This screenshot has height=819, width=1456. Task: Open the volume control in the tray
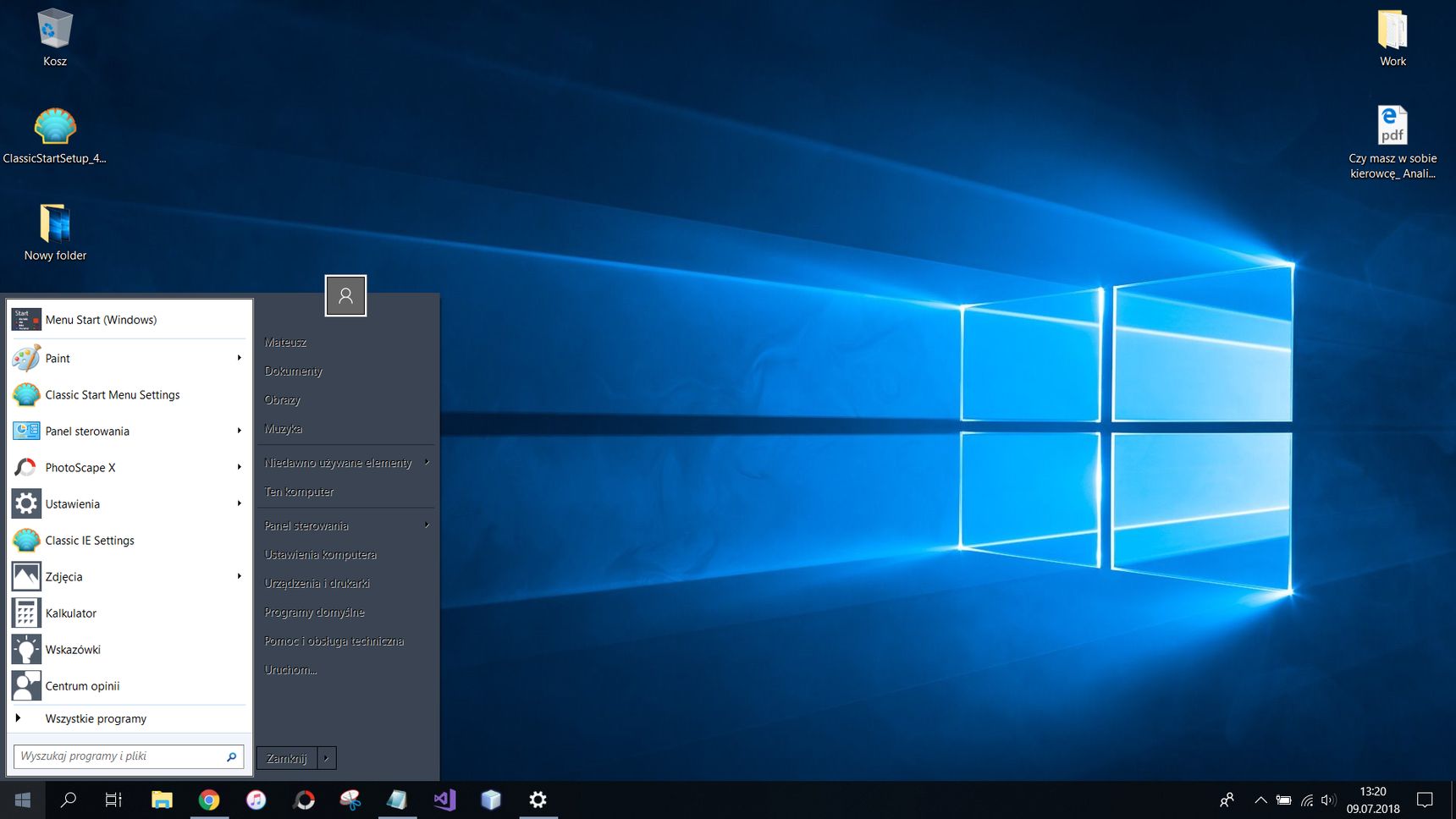[1328, 800]
